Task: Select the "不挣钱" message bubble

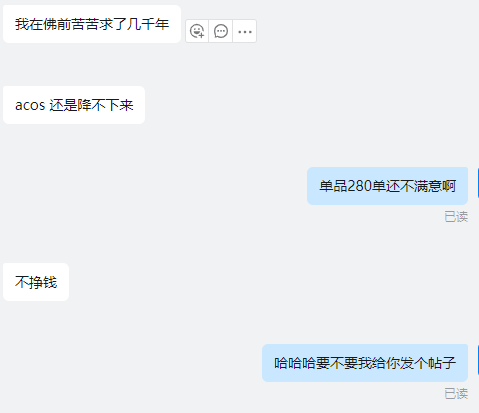Action: coord(36,282)
